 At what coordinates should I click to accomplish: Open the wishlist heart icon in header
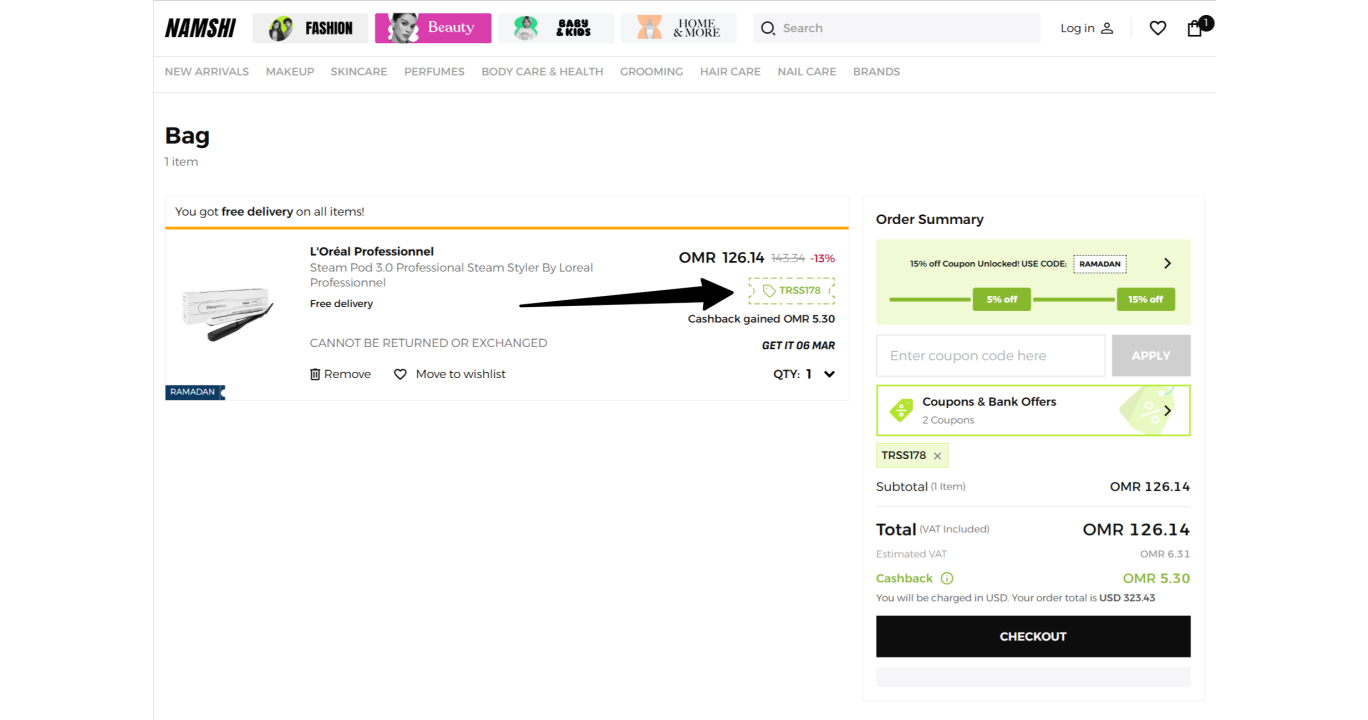[1158, 28]
